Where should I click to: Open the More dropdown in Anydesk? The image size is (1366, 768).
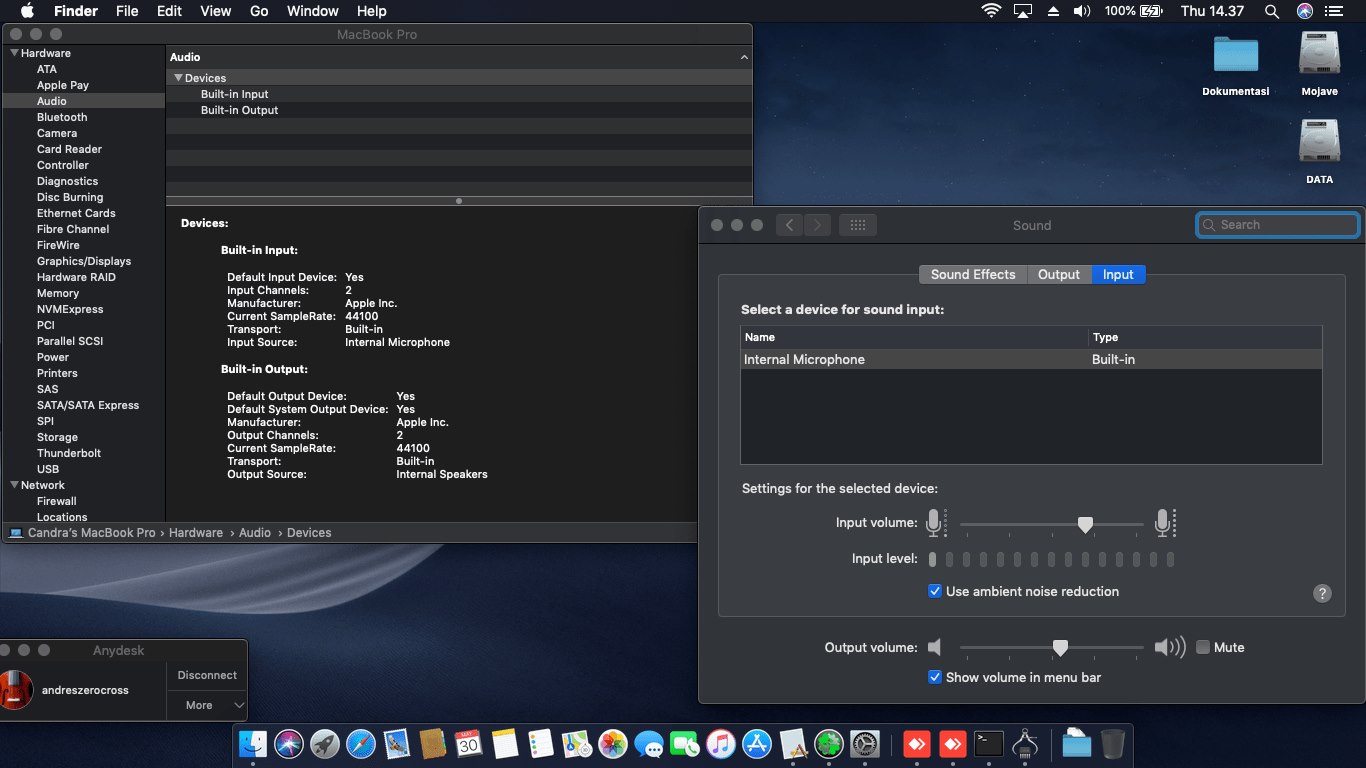(x=207, y=705)
